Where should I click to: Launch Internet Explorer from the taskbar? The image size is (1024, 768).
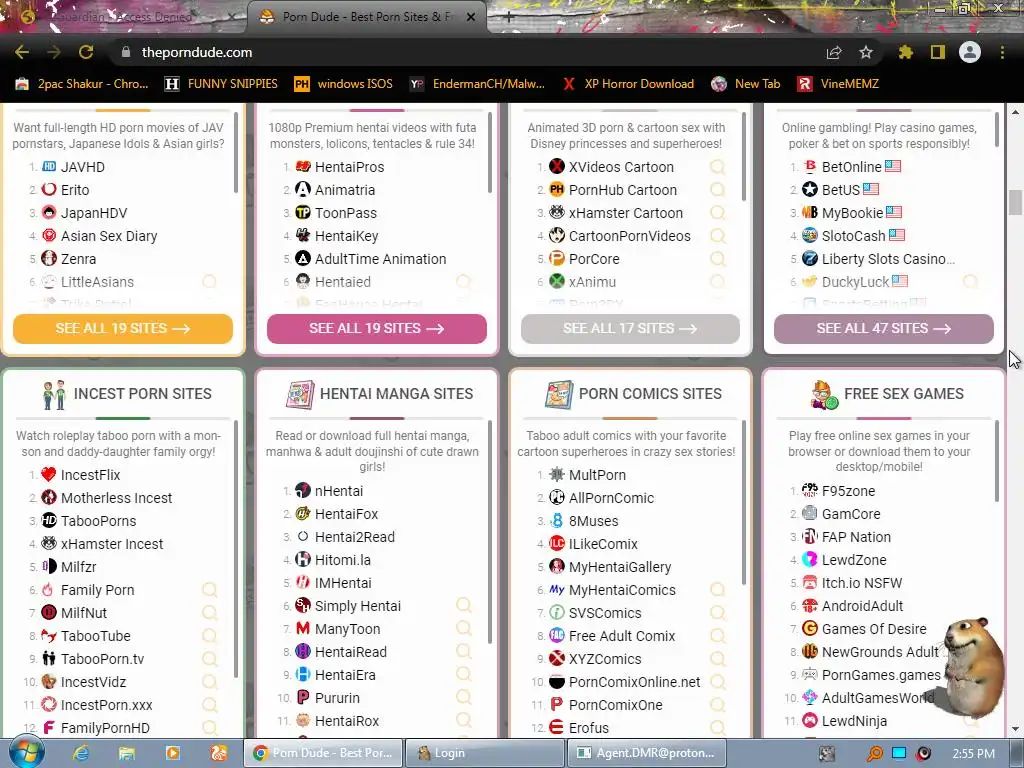pyautogui.click(x=80, y=753)
